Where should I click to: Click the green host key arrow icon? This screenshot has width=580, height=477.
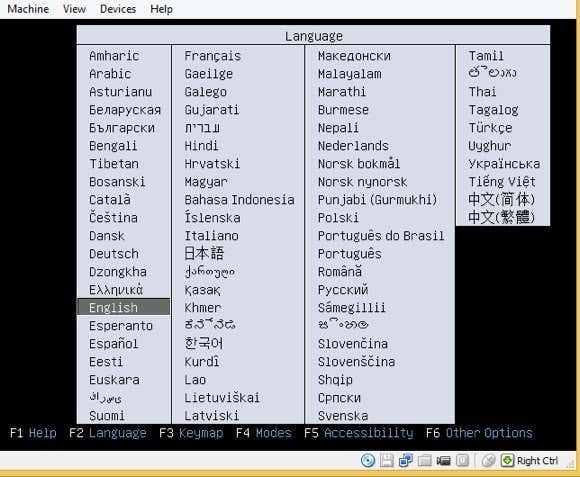pyautogui.click(x=508, y=460)
